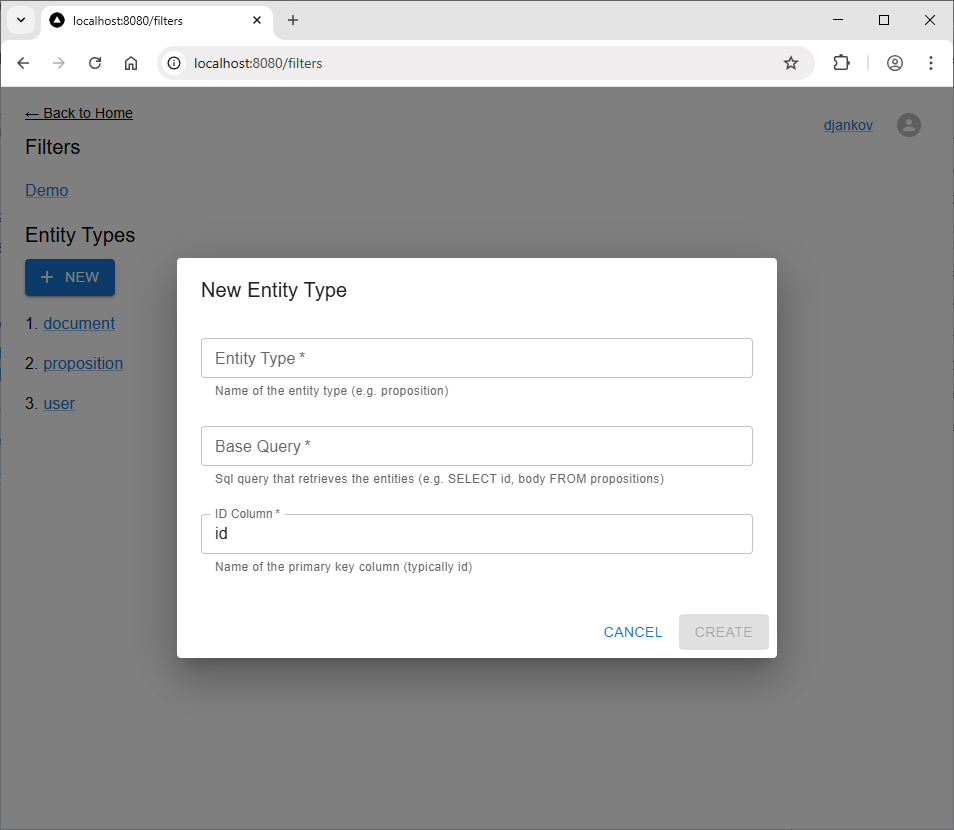The width and height of the screenshot is (954, 830).
Task: Click the forward navigation arrow
Action: click(59, 63)
